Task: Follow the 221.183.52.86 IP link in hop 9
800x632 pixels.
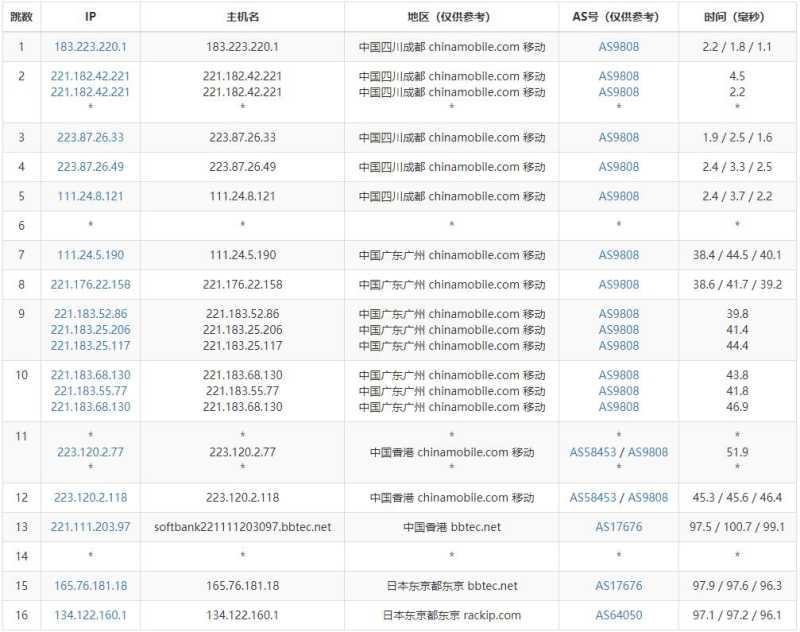Action: (90, 314)
